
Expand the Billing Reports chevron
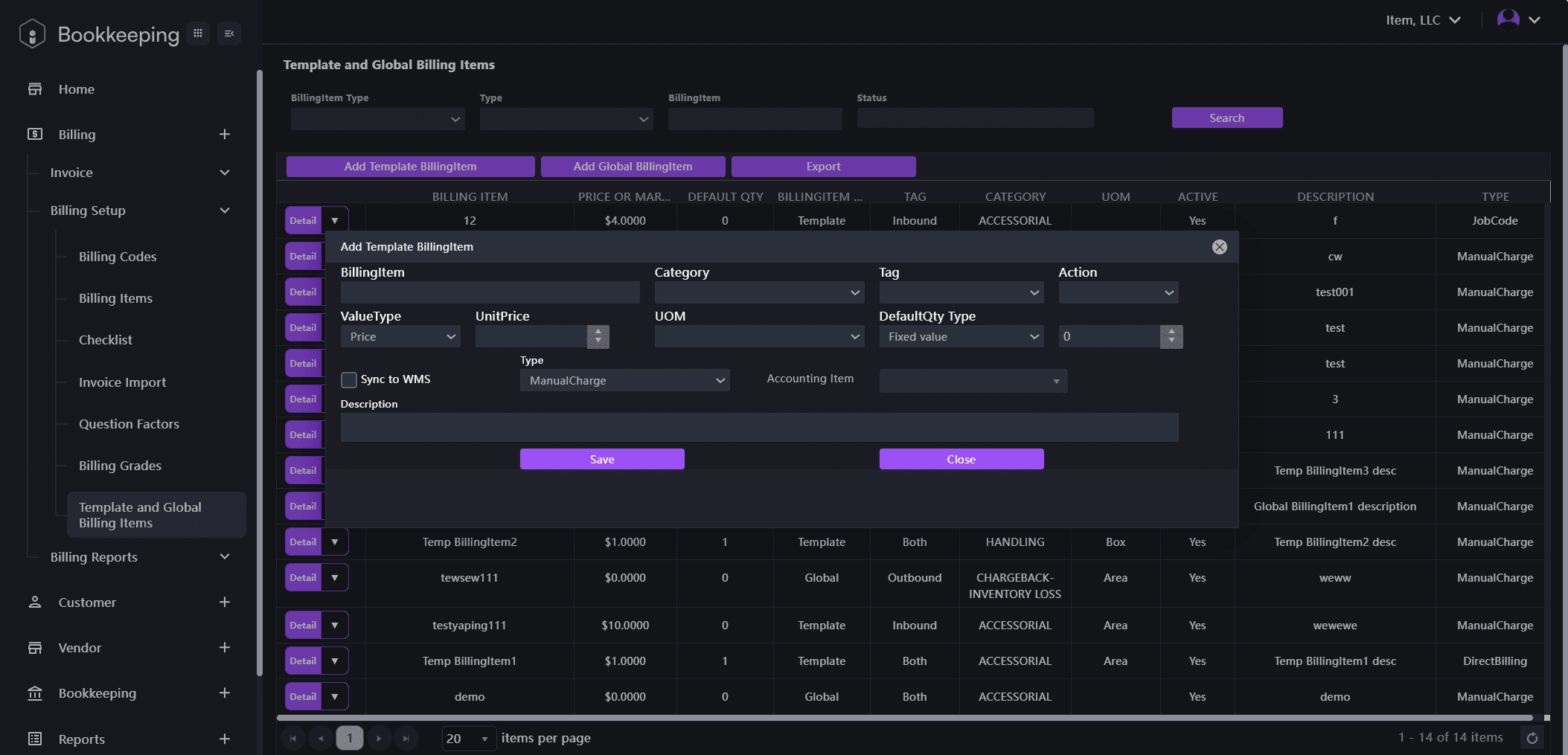225,556
